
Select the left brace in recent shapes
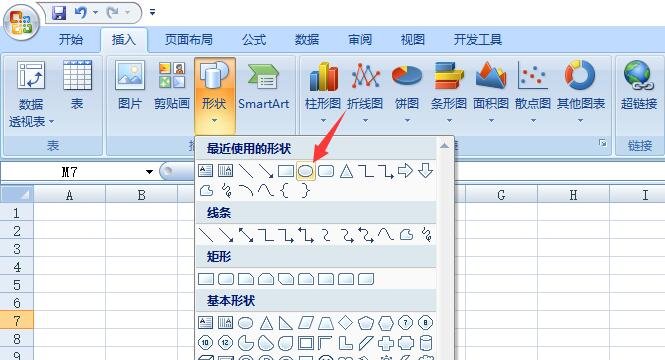pyautogui.click(x=285, y=191)
